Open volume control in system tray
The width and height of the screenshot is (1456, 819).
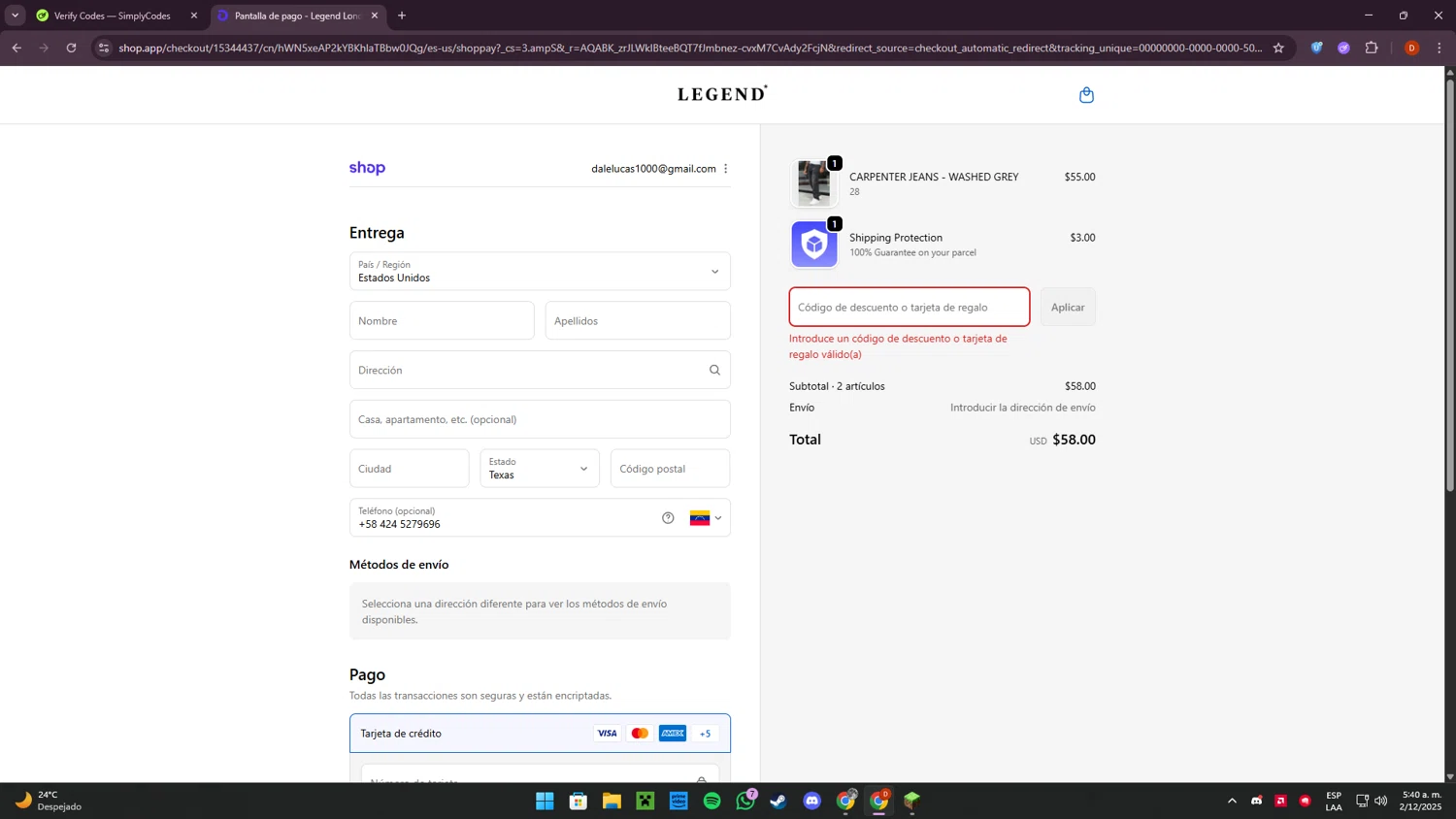click(1381, 801)
